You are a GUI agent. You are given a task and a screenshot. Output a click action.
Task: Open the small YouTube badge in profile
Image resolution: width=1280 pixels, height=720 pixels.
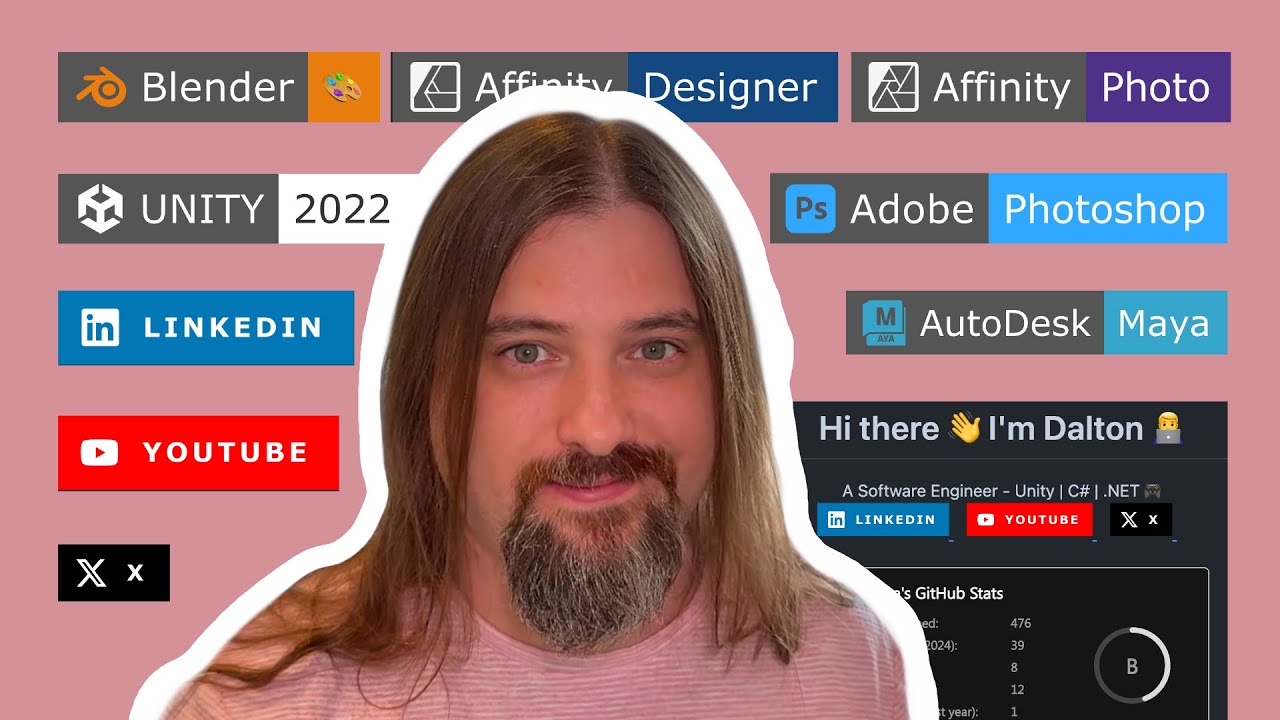[1029, 520]
